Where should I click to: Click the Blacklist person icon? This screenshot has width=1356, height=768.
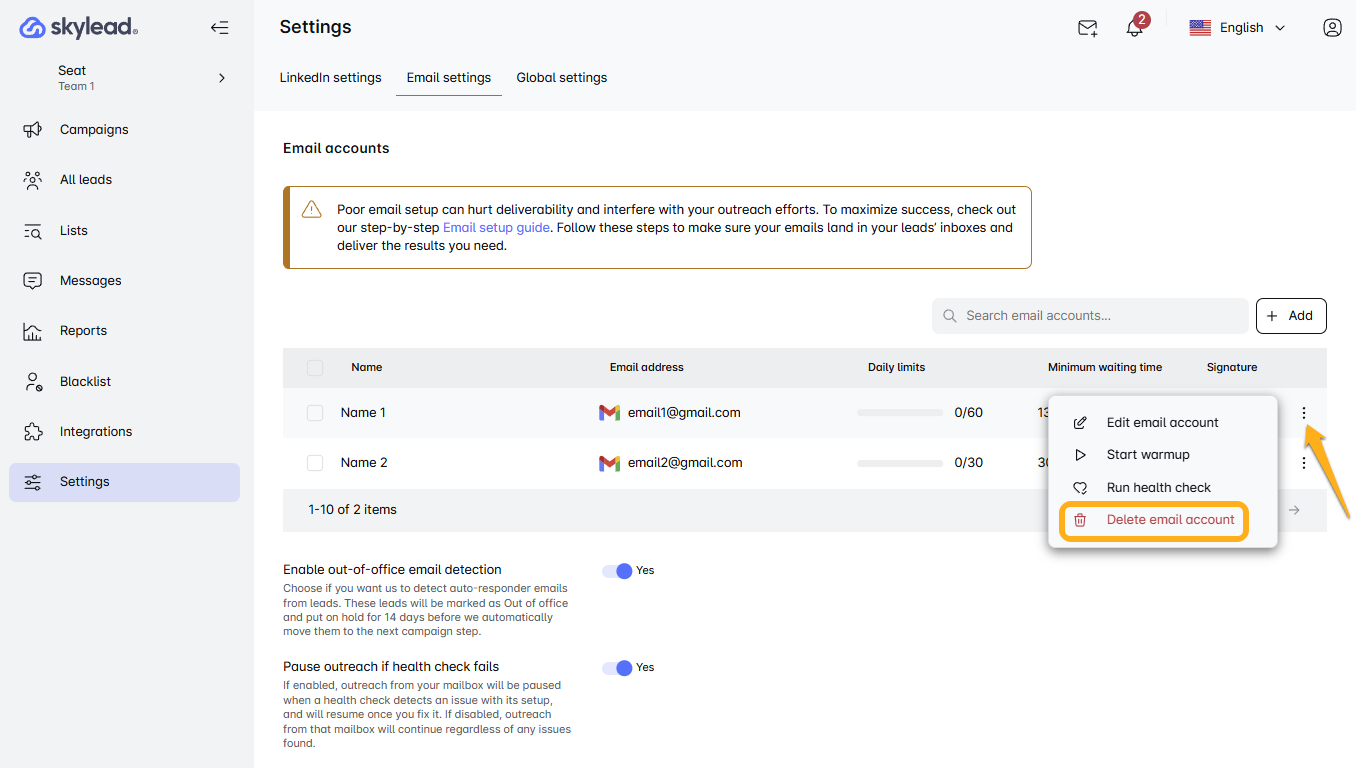33,381
